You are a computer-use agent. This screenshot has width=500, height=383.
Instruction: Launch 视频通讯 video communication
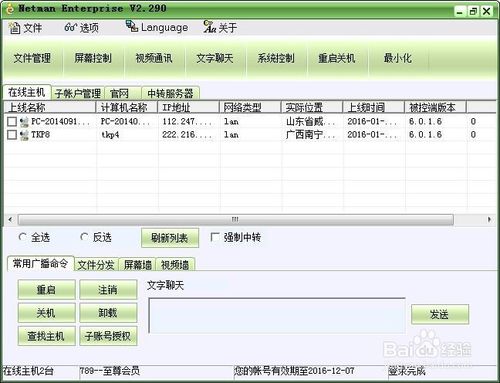154,58
